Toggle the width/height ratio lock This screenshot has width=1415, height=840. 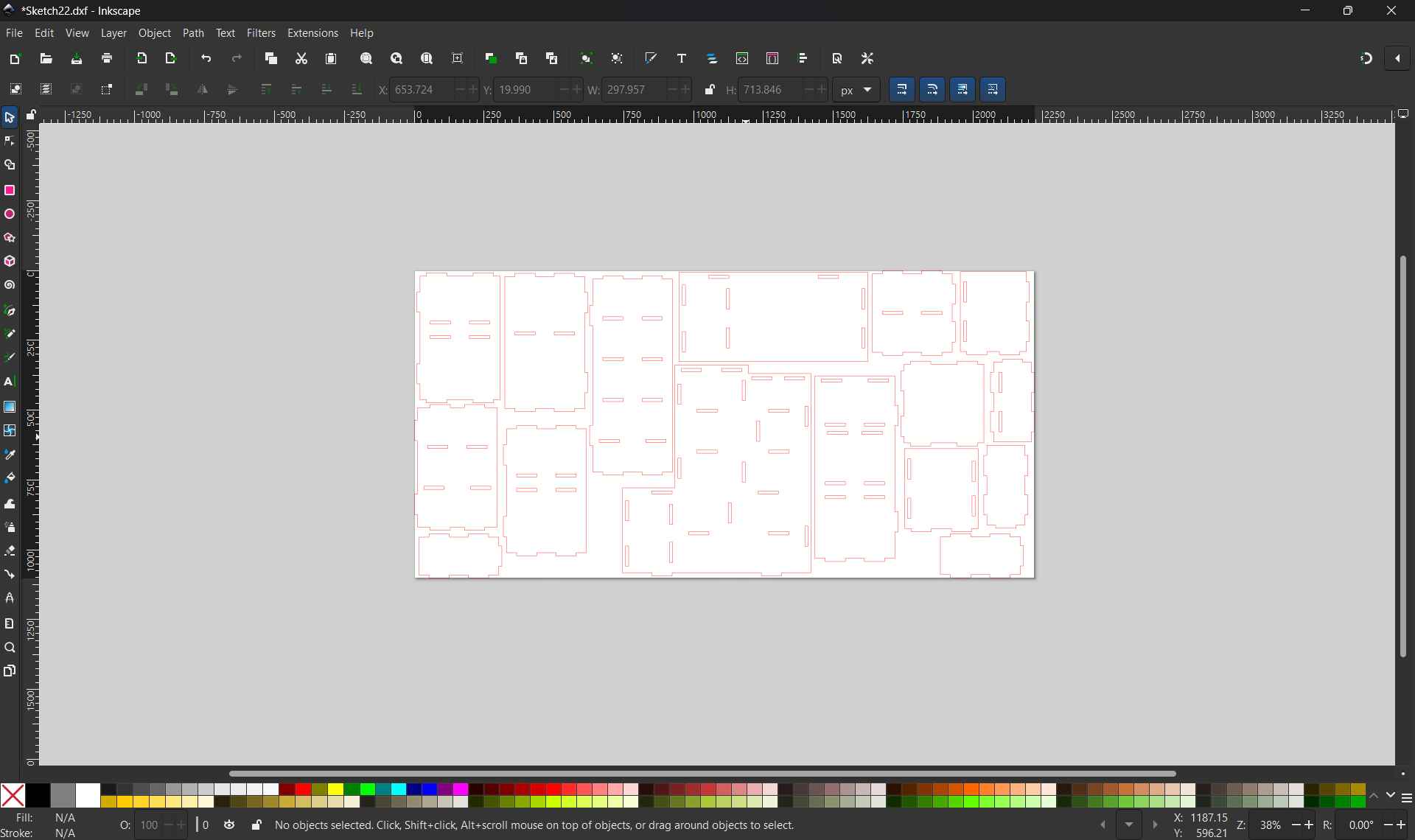tap(710, 89)
